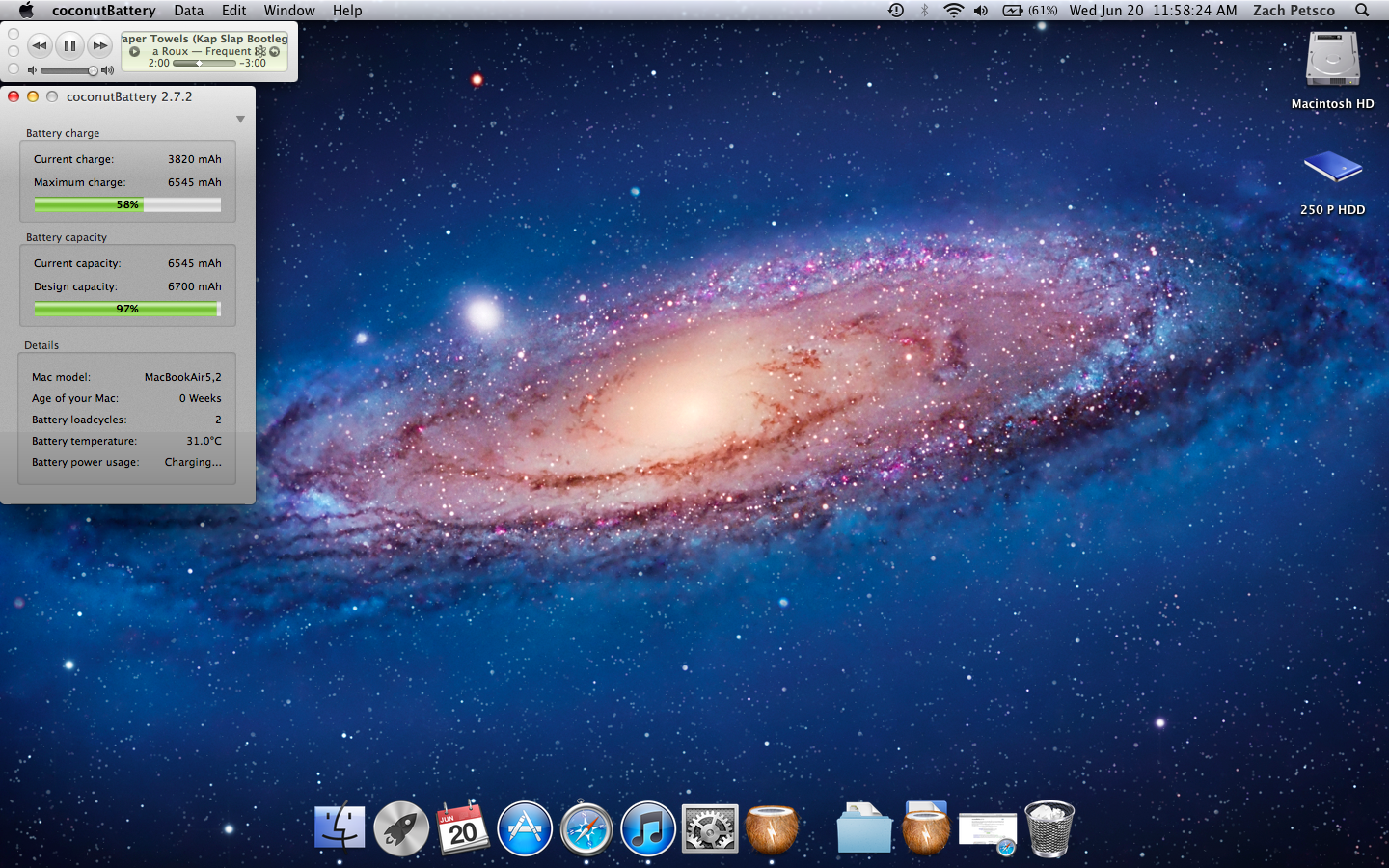Open battery status showing 61%
The height and width of the screenshot is (868, 1389).
click(x=1030, y=11)
